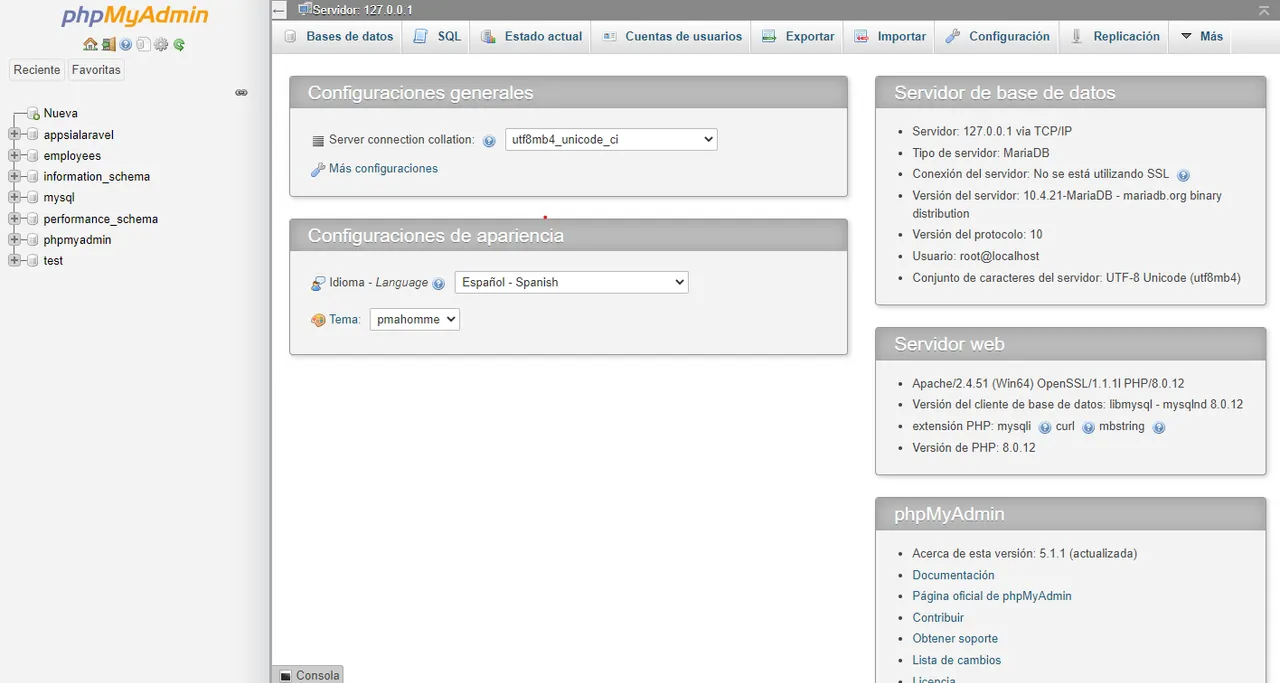Select the appsialaravel database name
The width and height of the screenshot is (1280, 683).
click(79, 135)
